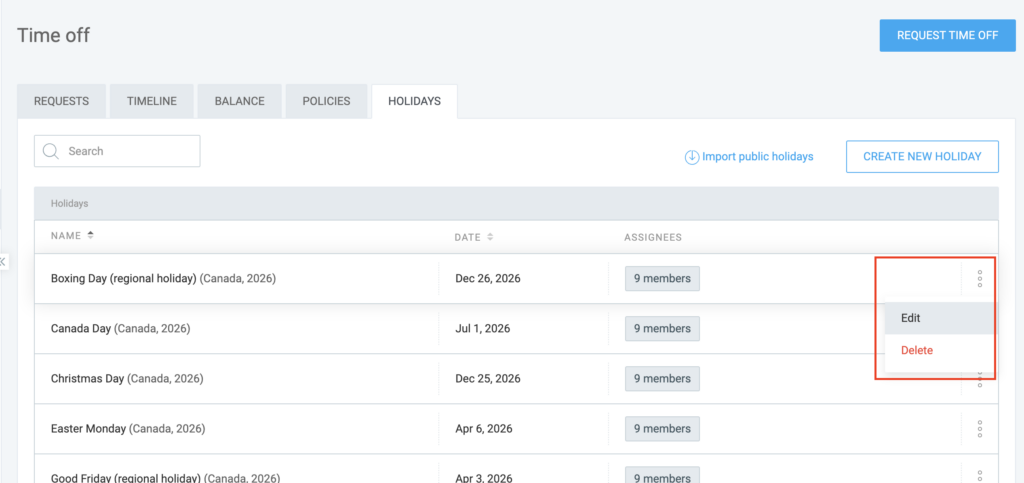Select the Holidays tab
Image resolution: width=1024 pixels, height=483 pixels.
pyautogui.click(x=414, y=101)
